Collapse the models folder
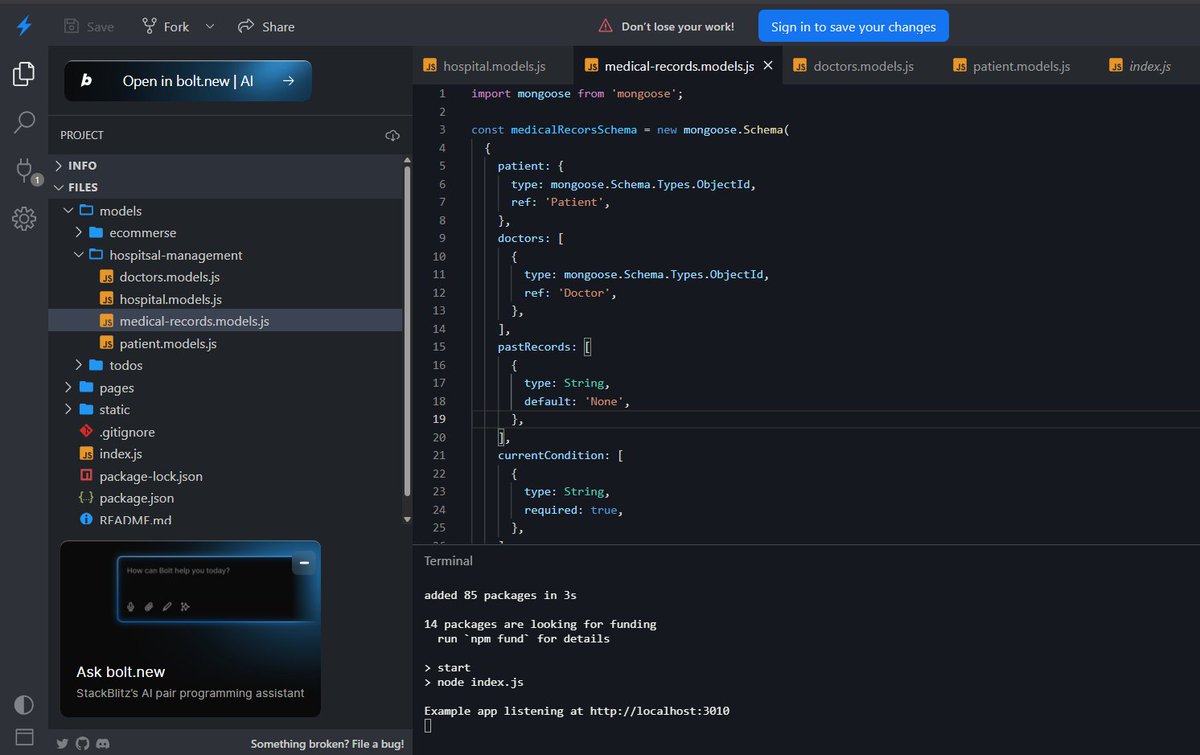The width and height of the screenshot is (1200, 755). (x=226, y=211)
